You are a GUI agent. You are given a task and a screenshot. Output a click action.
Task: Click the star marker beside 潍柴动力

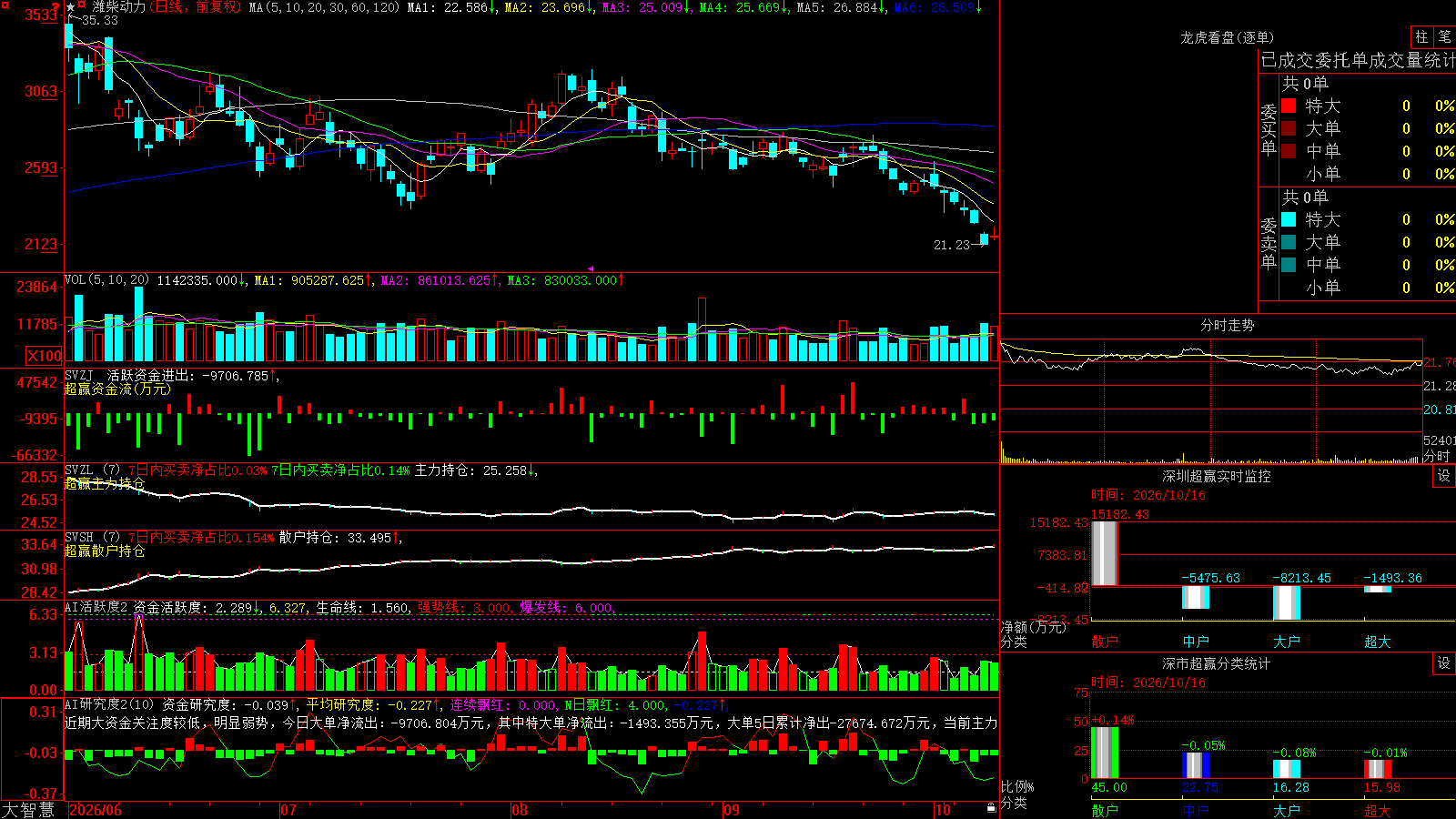pyautogui.click(x=71, y=7)
